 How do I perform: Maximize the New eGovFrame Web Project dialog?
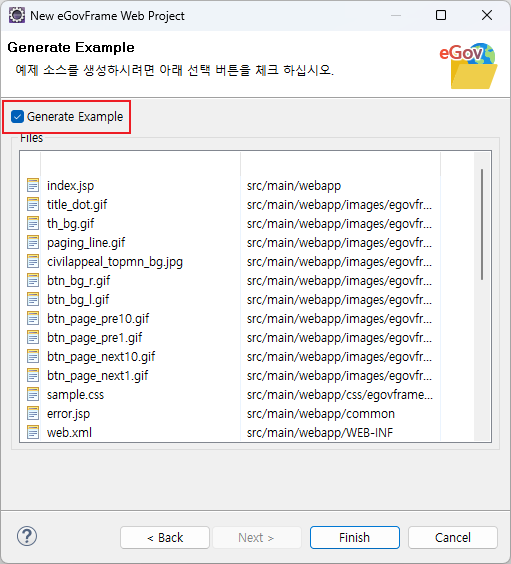[441, 15]
